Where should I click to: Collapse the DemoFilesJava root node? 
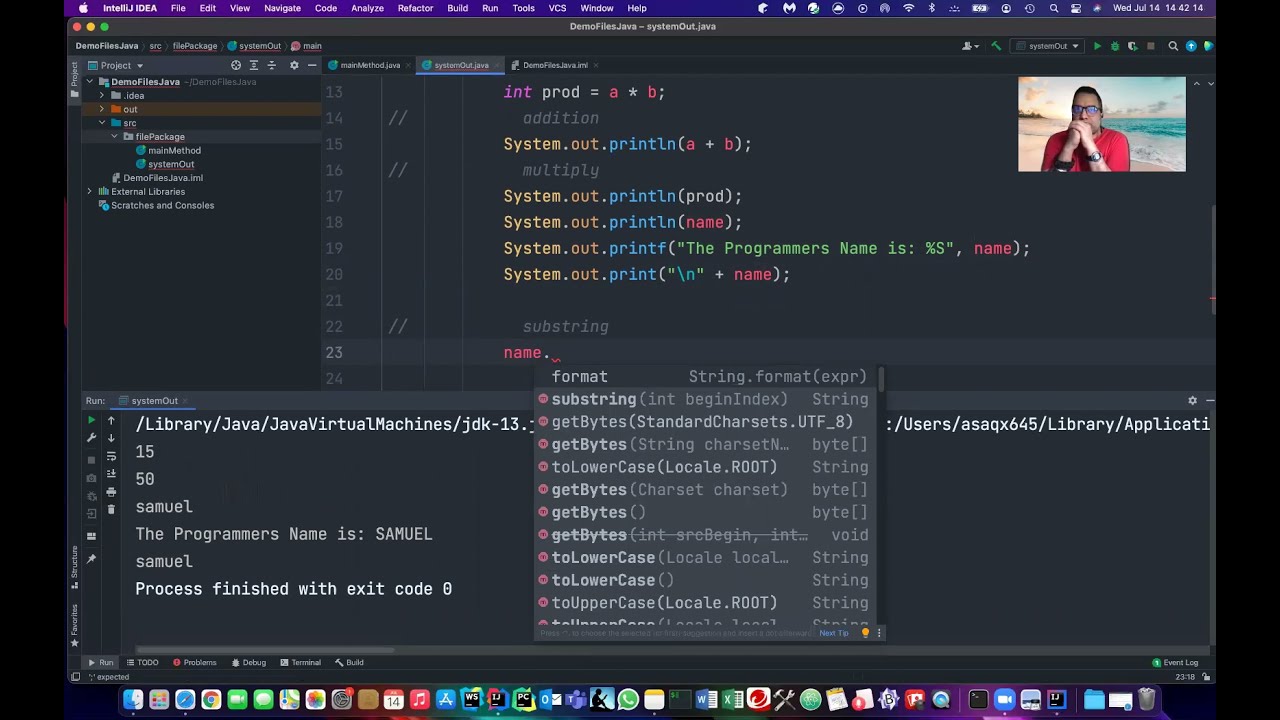[90, 82]
